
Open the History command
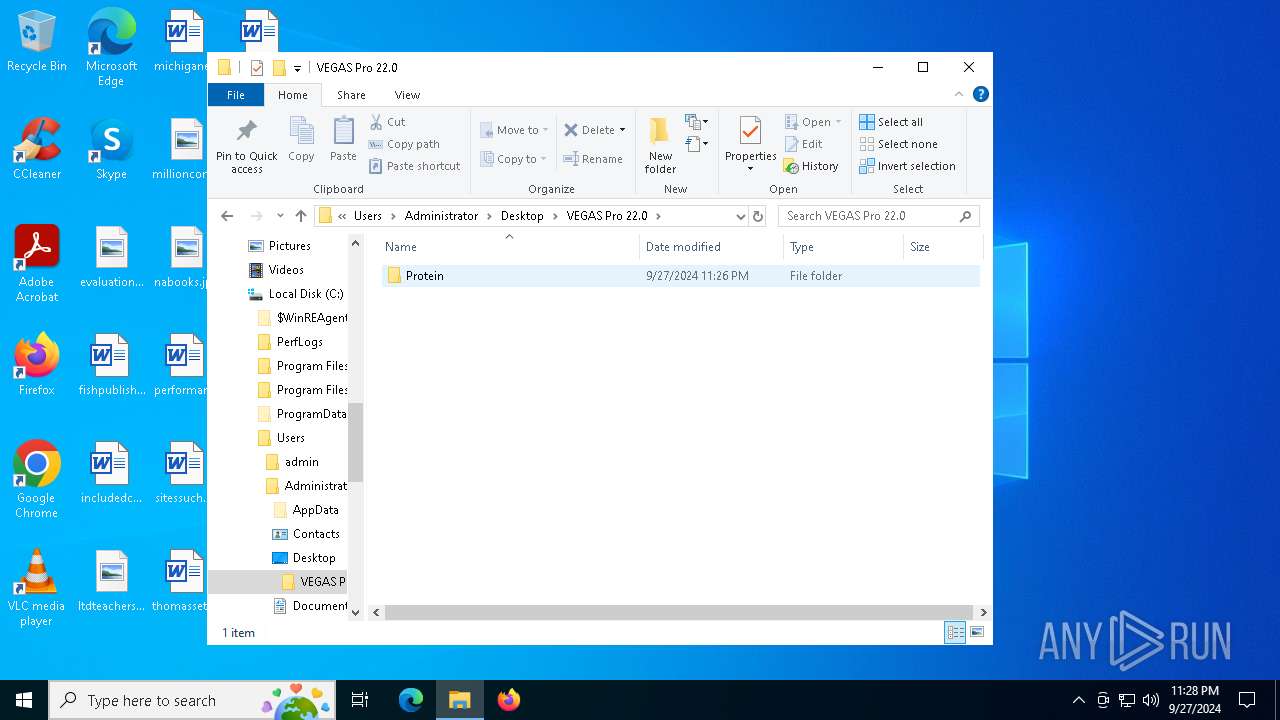point(811,166)
